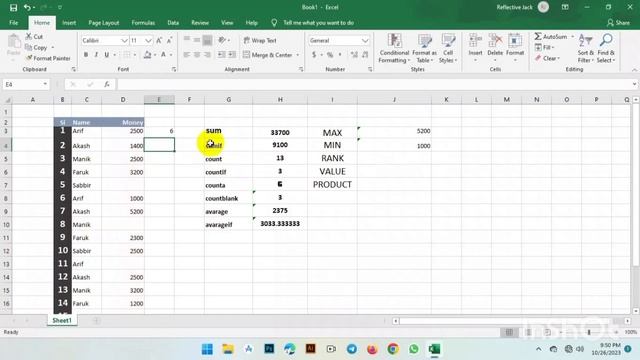Open Conditional Formatting menu
The height and width of the screenshot is (360, 640).
(x=394, y=49)
